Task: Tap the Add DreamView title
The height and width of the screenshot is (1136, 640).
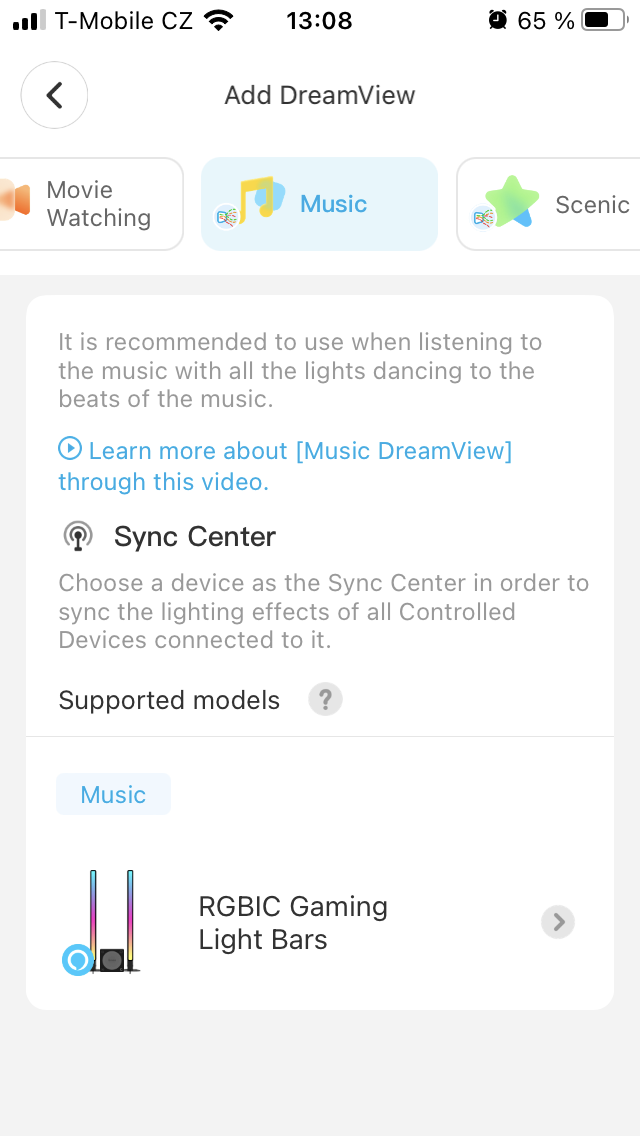Action: (x=319, y=95)
